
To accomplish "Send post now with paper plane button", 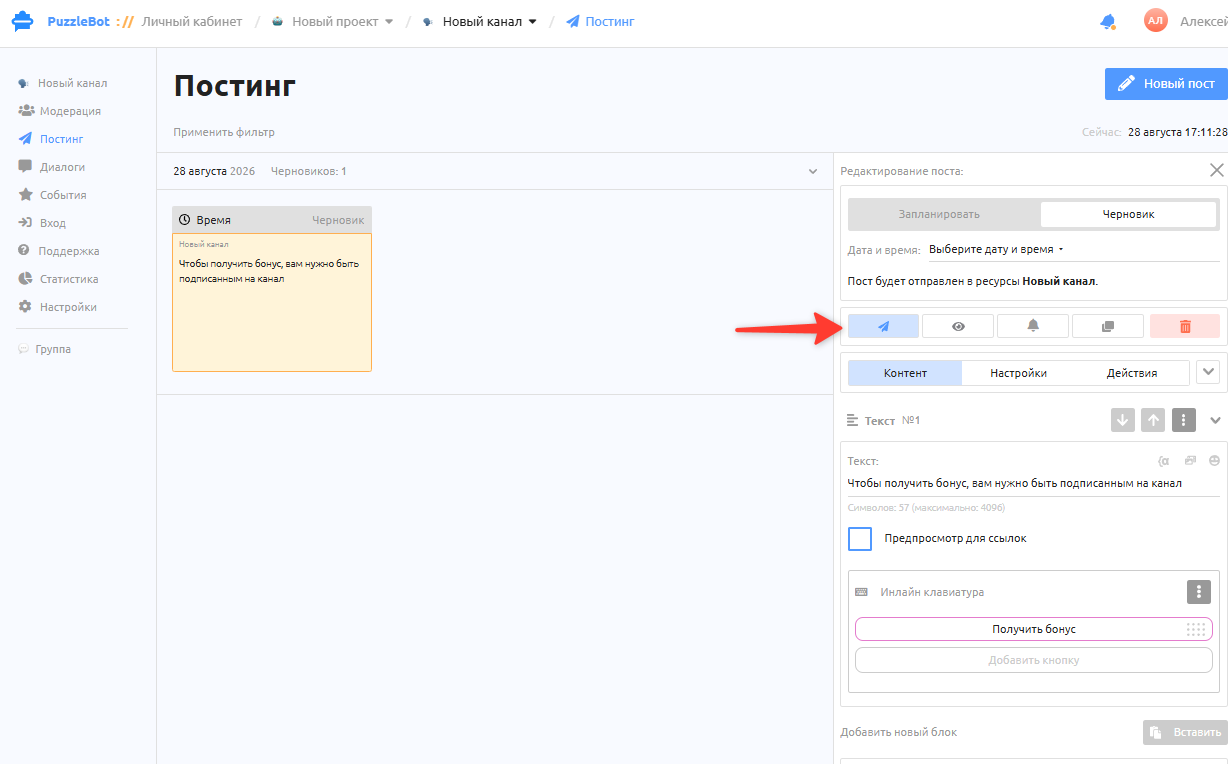I will 883,326.
